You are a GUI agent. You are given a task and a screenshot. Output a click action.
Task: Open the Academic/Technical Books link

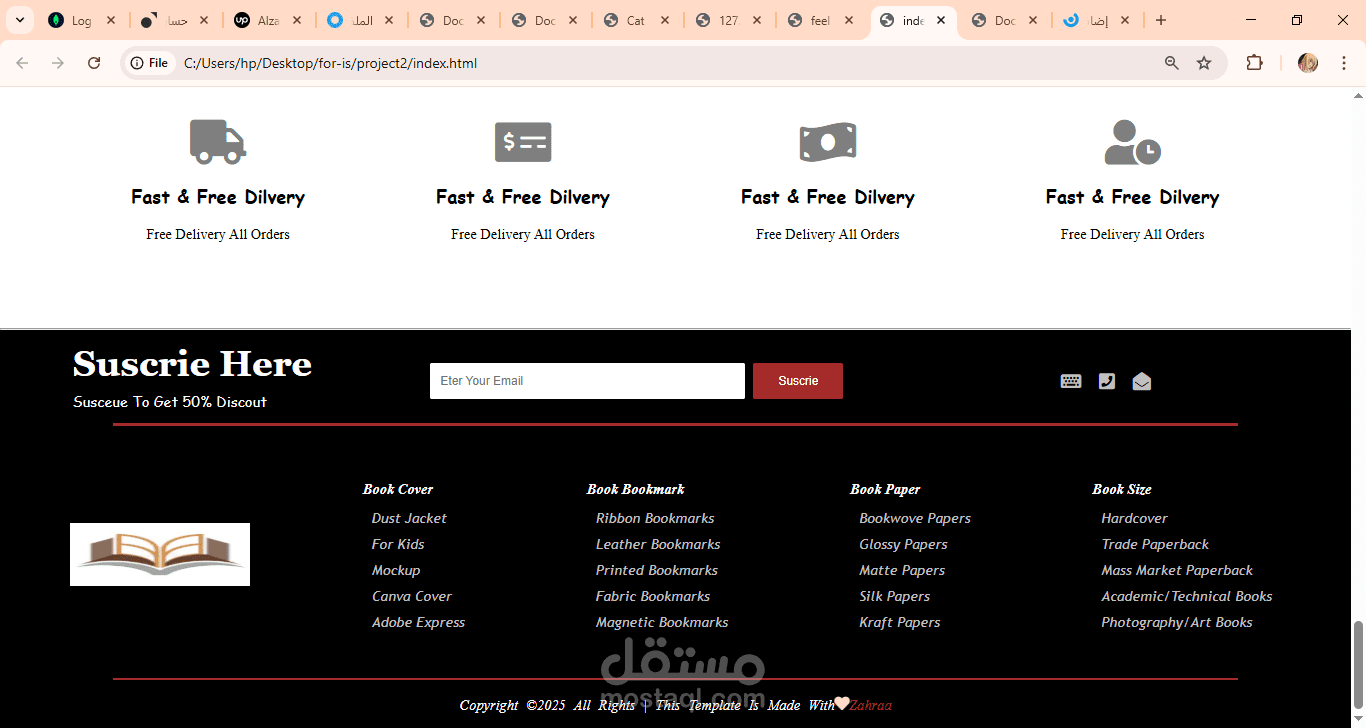click(1187, 596)
